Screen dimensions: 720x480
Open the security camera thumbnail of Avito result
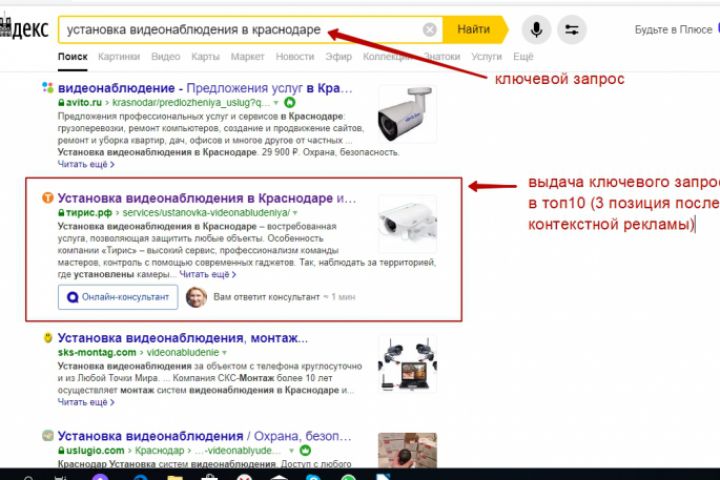click(407, 114)
